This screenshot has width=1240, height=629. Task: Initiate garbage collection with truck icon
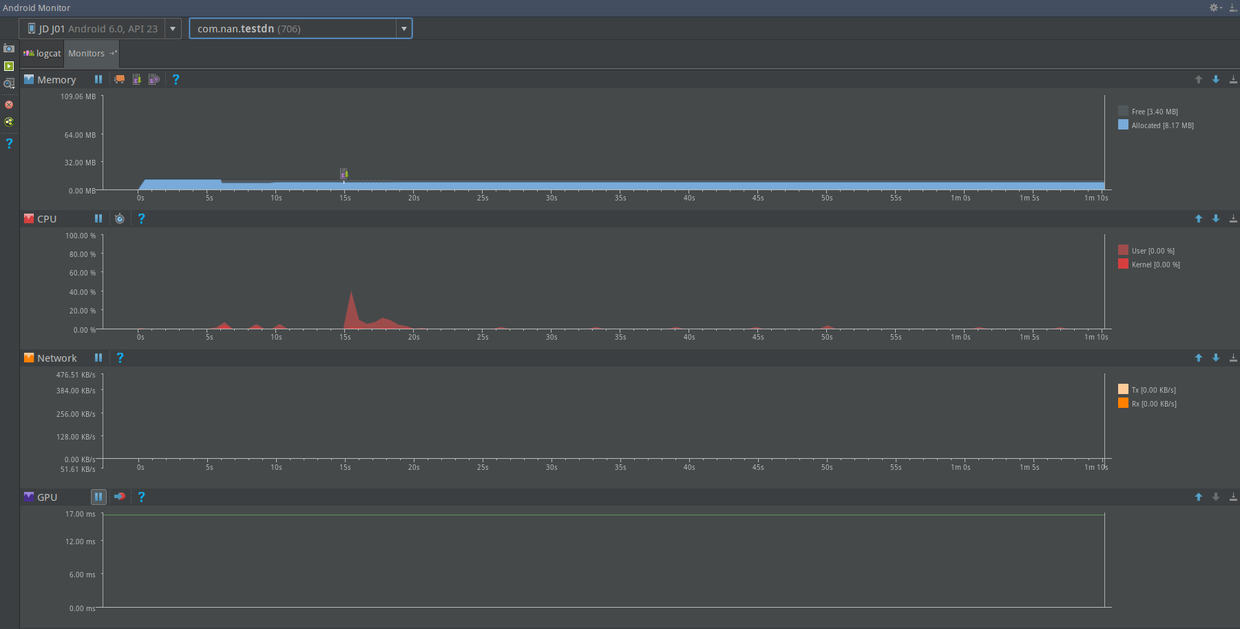click(x=120, y=79)
